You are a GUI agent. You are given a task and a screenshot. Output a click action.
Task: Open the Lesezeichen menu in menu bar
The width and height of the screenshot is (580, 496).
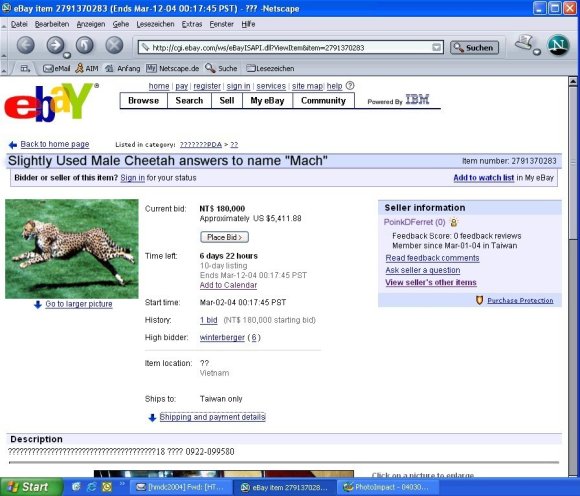pyautogui.click(x=155, y=24)
